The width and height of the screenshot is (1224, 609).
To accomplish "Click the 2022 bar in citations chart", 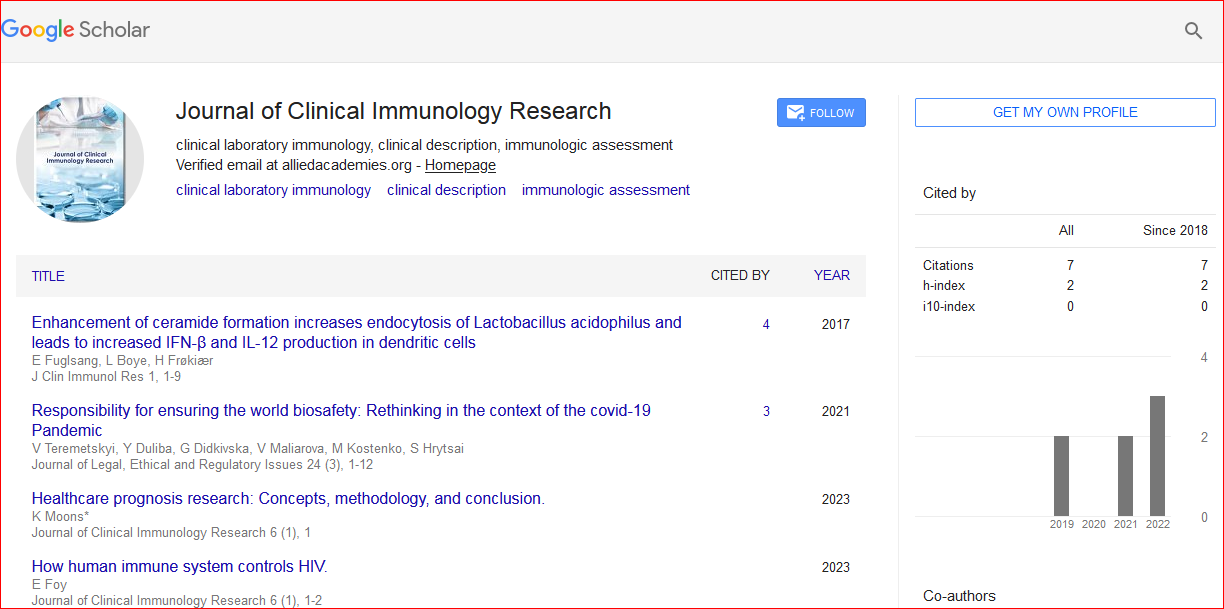I will pyautogui.click(x=1157, y=456).
